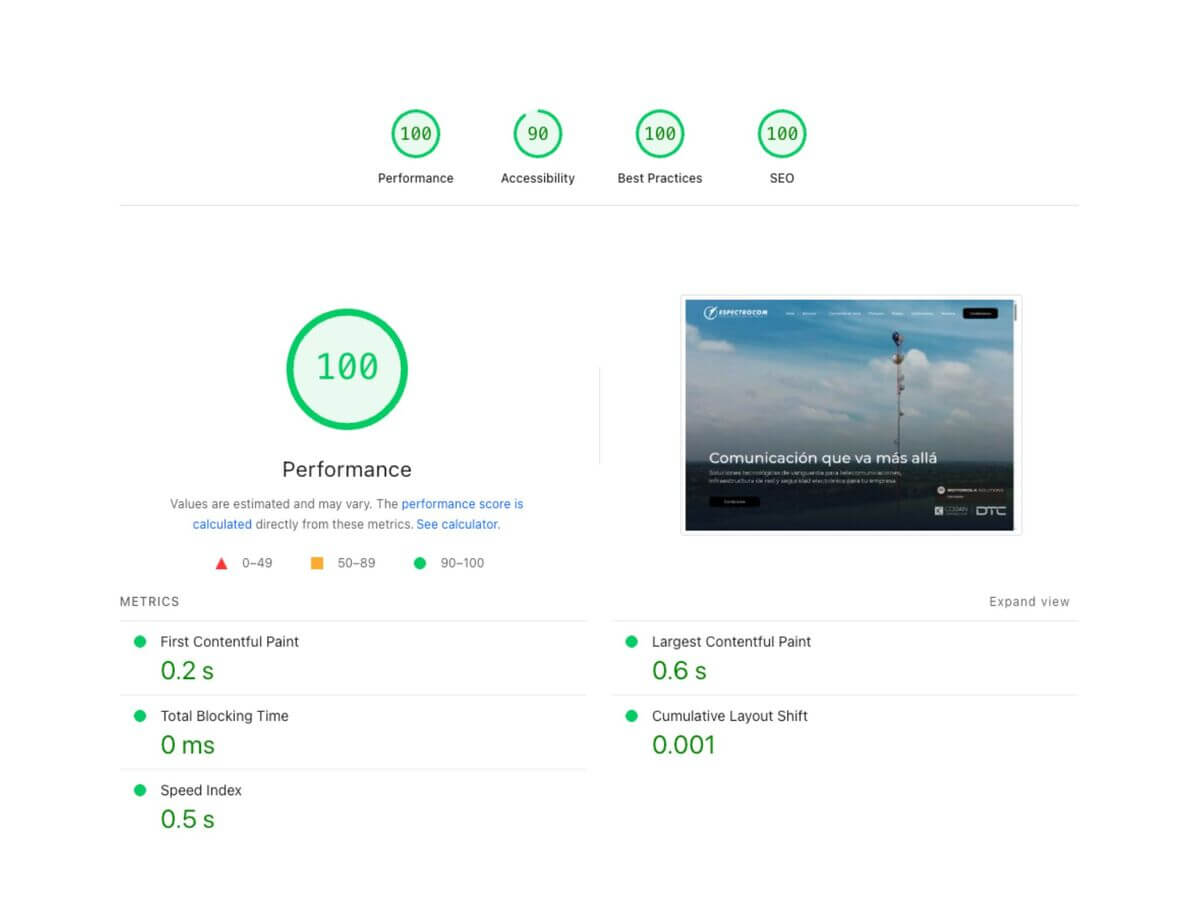Jump to the Performance category score gauge
Screen dimensions: 1200x900
coord(415,134)
